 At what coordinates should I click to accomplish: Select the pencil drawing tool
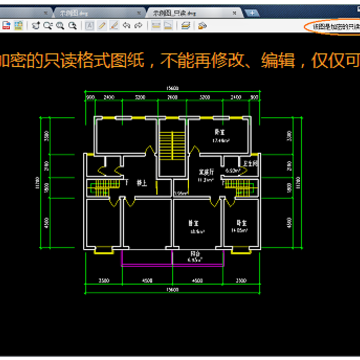pos(102,25)
